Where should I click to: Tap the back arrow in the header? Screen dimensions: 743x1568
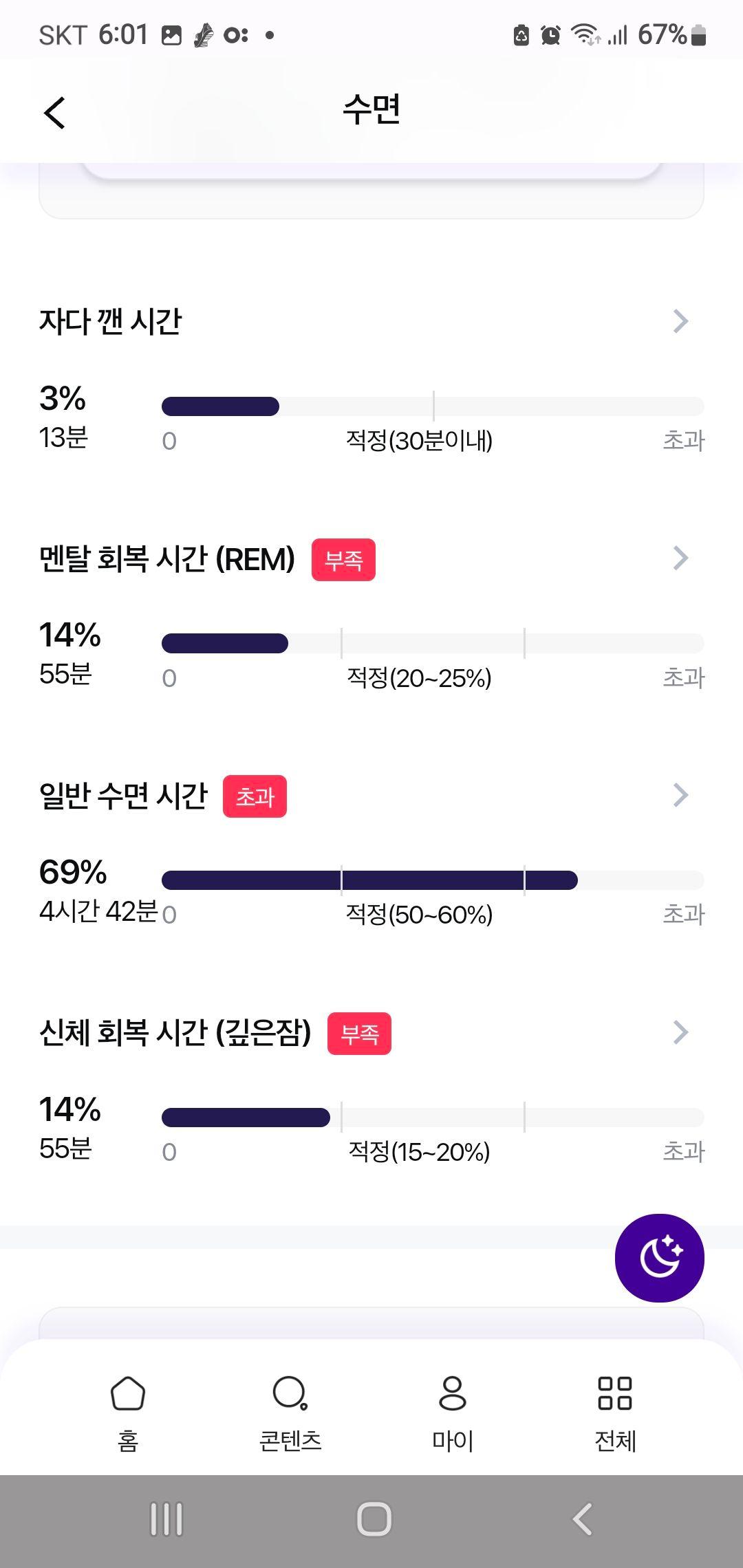(x=54, y=112)
